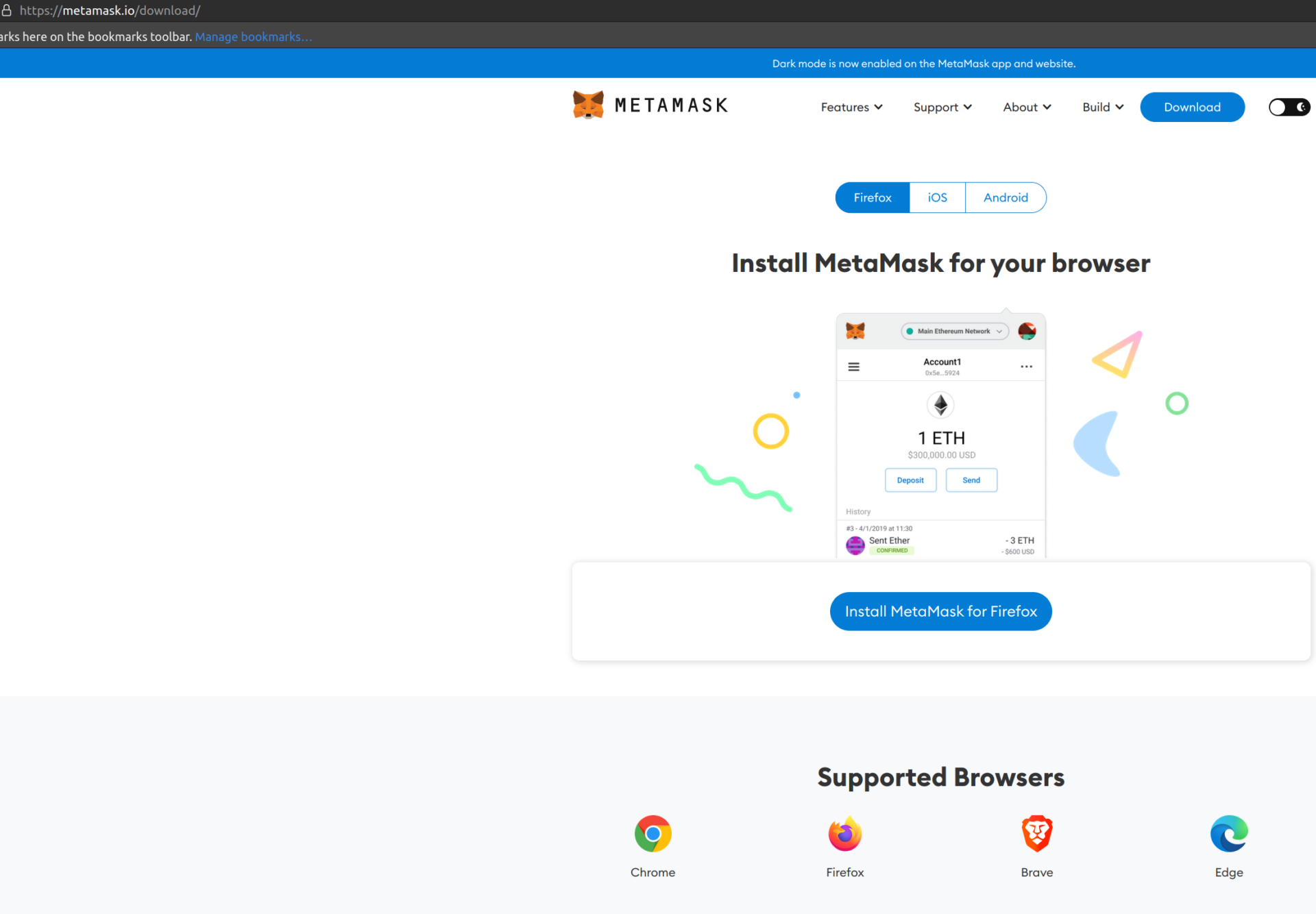Viewport: 1316px width, 914px height.
Task: Click the Edge label text
Action: click(x=1229, y=872)
